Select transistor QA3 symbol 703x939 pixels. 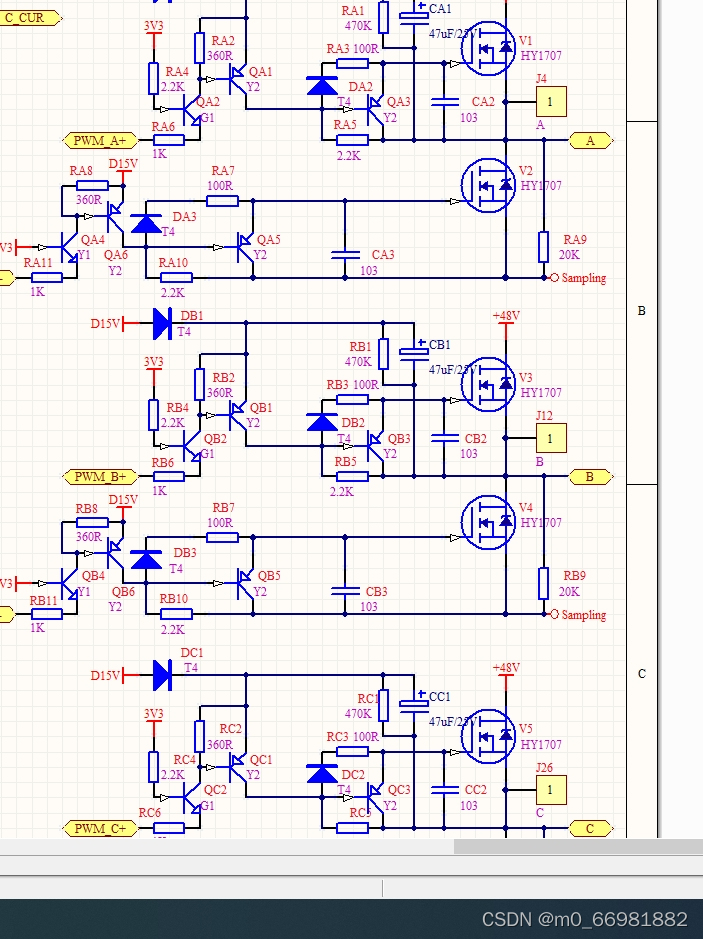pos(375,110)
